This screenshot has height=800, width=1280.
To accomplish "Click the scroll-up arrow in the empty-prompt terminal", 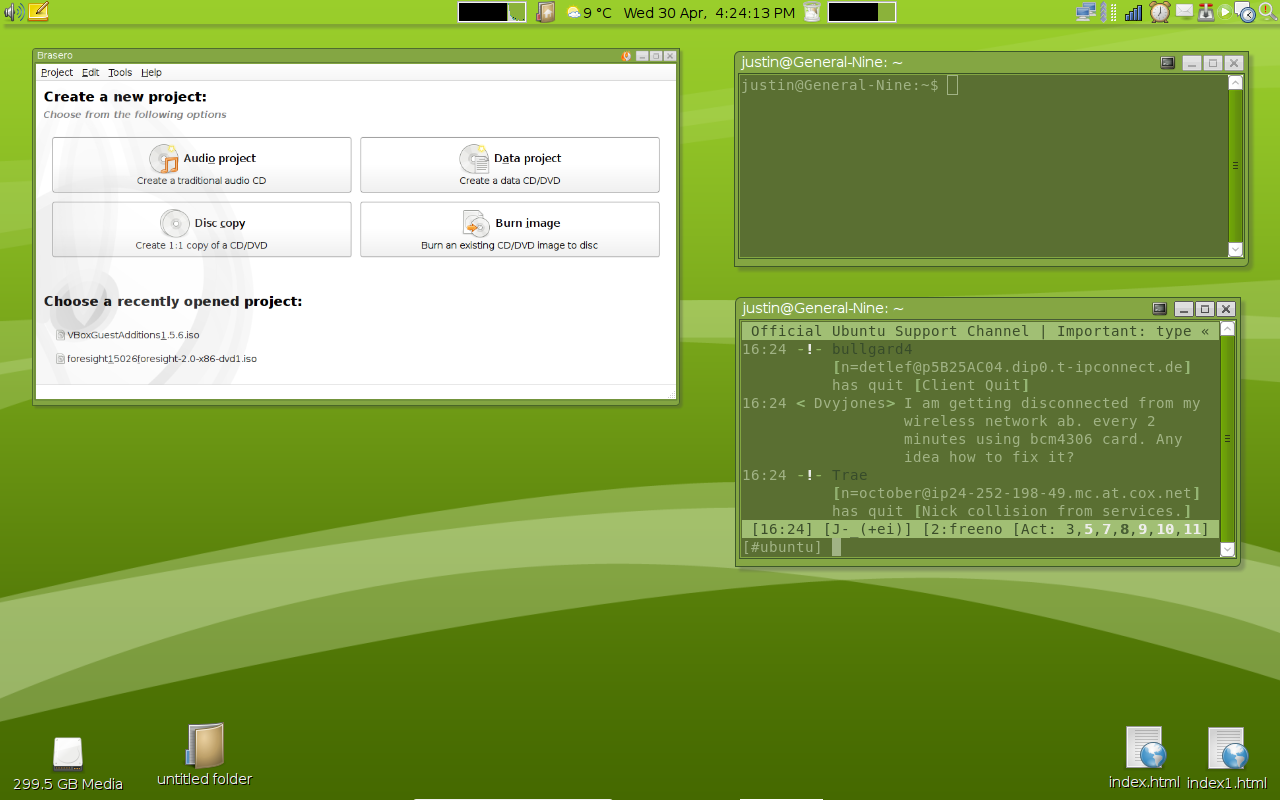I will click(x=1235, y=83).
